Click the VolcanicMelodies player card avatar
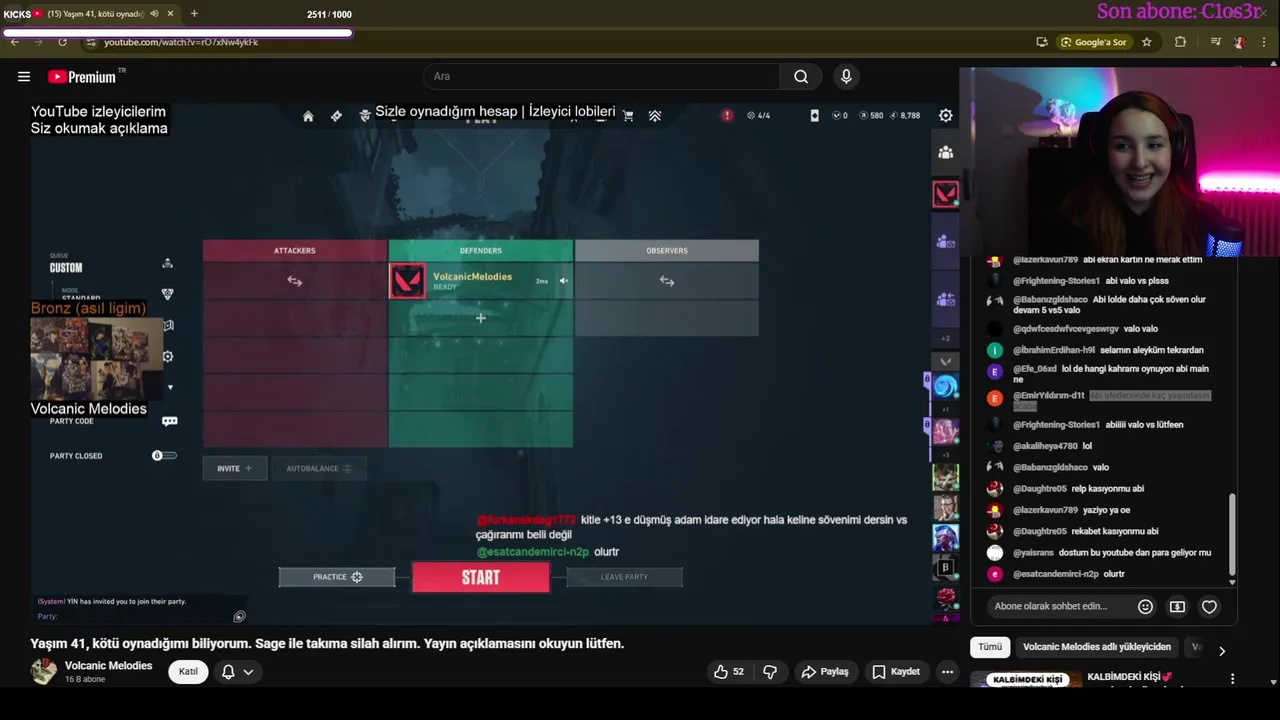 407,281
